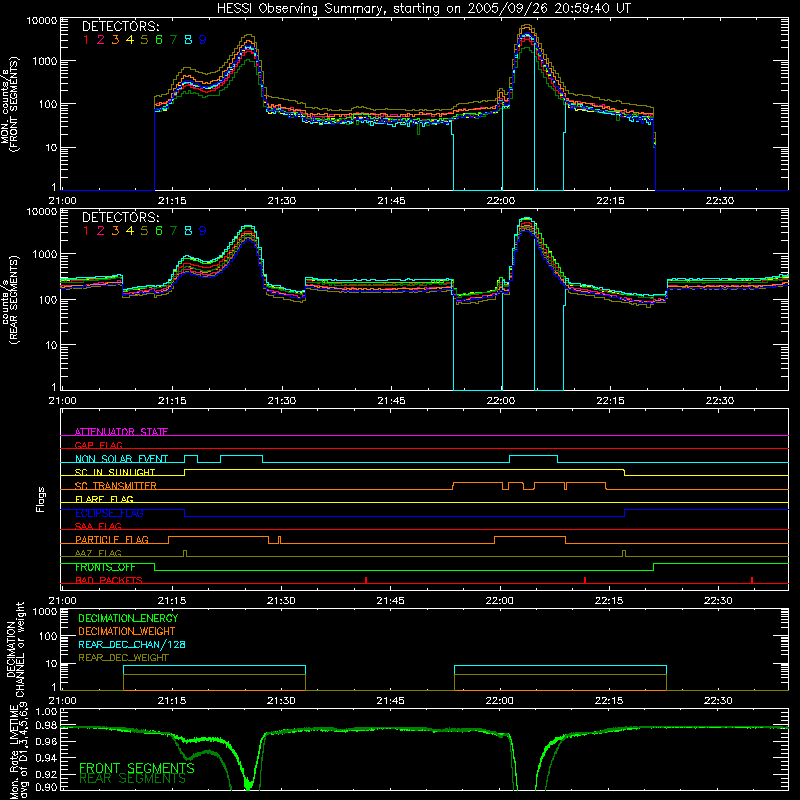800x800 pixels.
Task: Click the bad packets marker near 21:42
Action: click(x=366, y=580)
